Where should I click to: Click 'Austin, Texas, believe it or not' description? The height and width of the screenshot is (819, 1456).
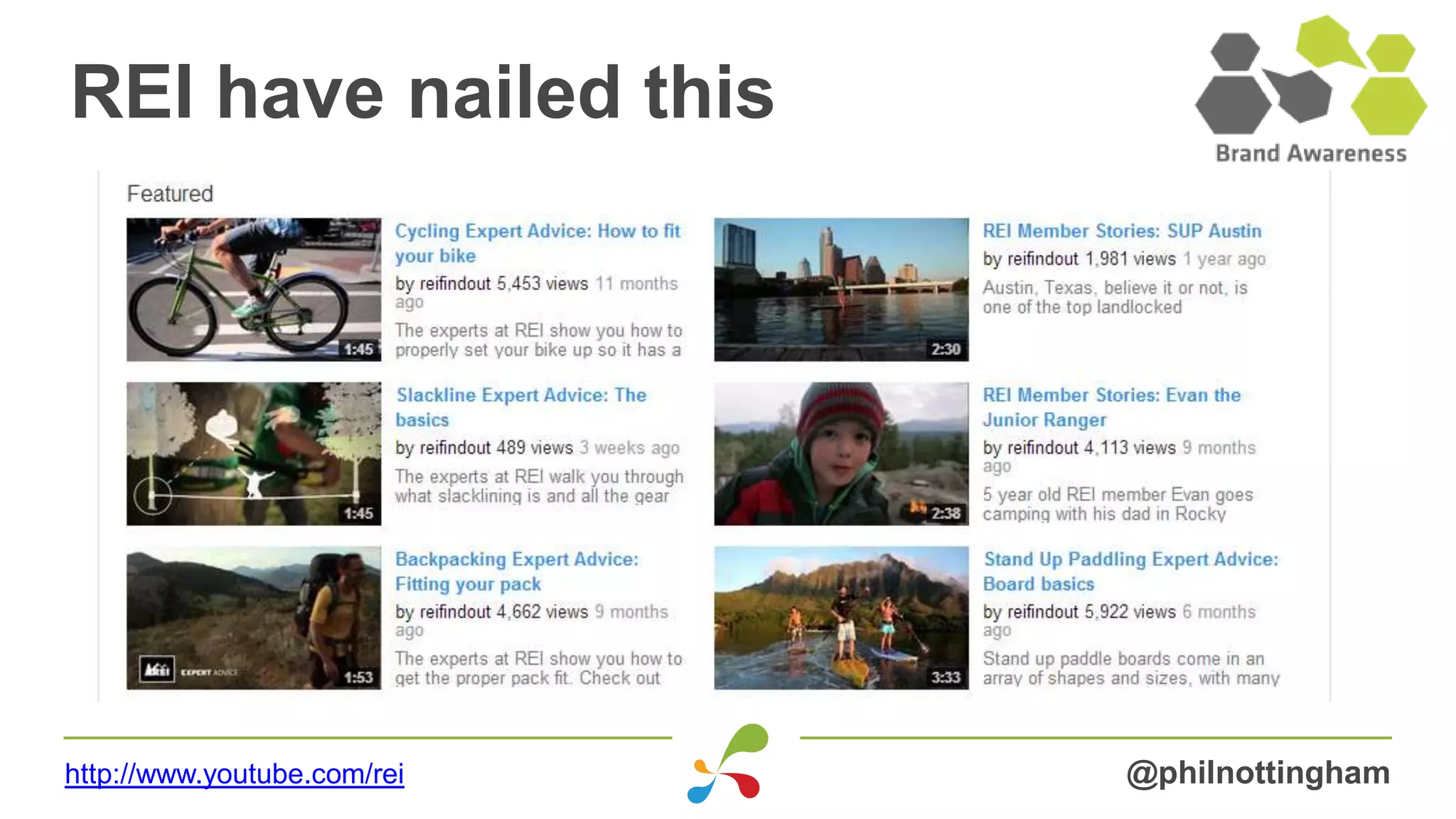pos(1115,298)
